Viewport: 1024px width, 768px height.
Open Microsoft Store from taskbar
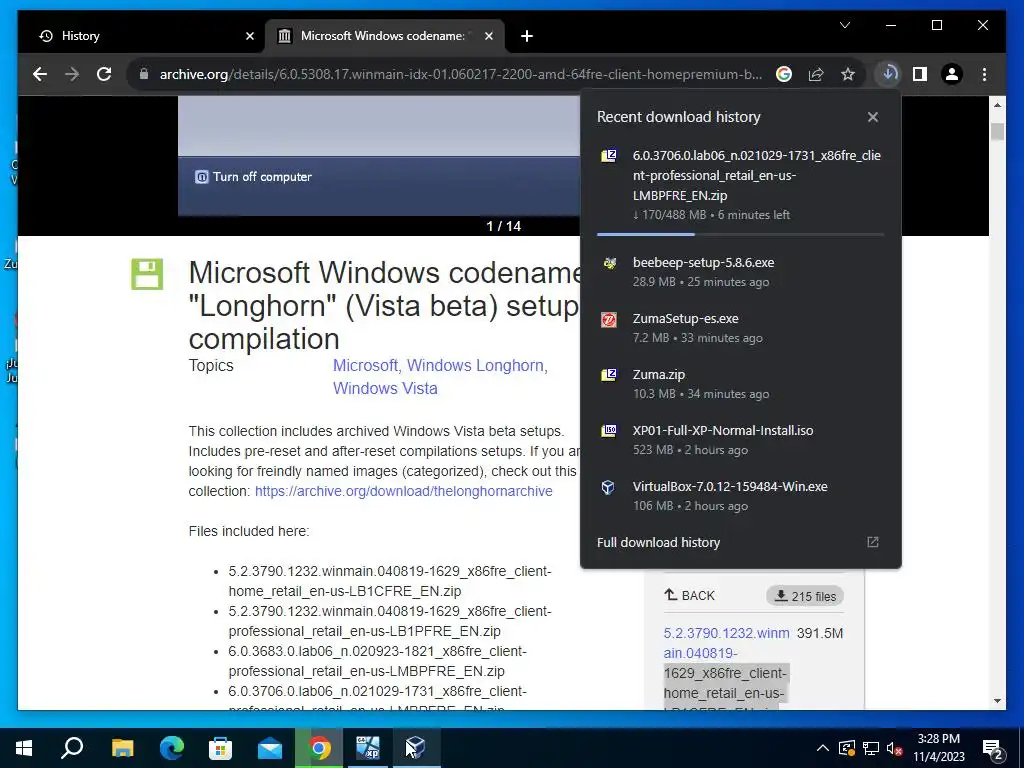[221, 748]
